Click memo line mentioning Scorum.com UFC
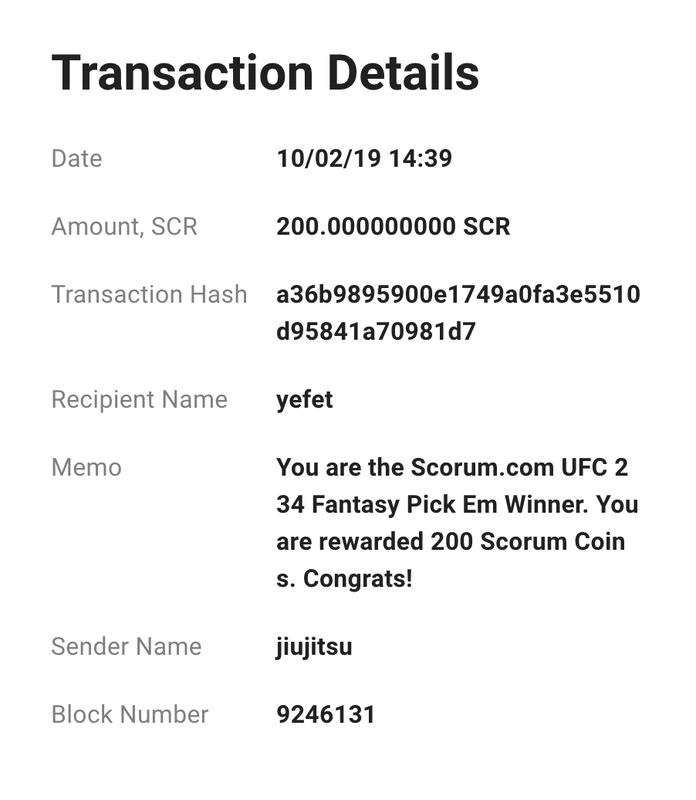Image resolution: width=696 pixels, height=800 pixels. pyautogui.click(x=452, y=467)
